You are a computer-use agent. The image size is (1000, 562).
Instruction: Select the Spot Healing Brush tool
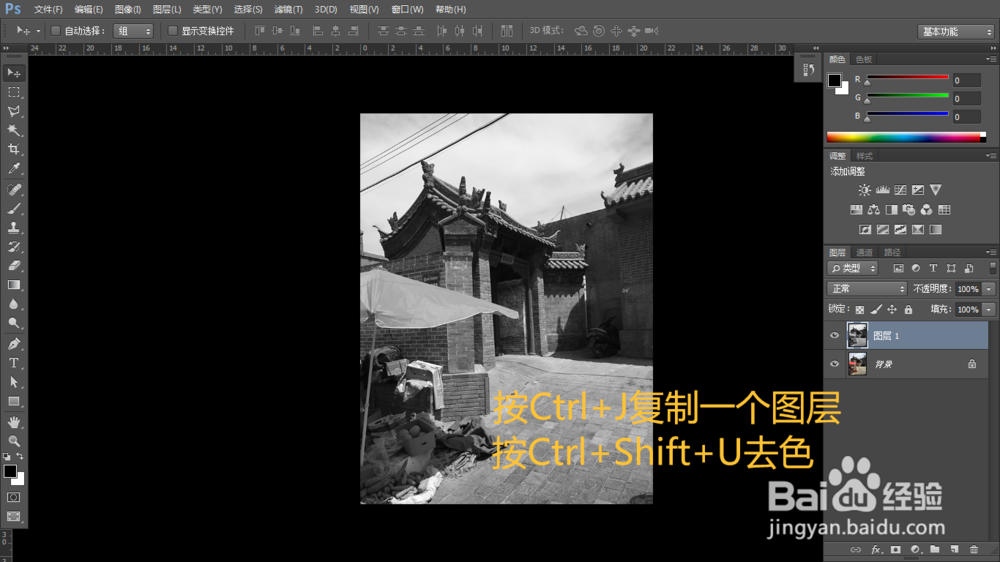[13, 189]
